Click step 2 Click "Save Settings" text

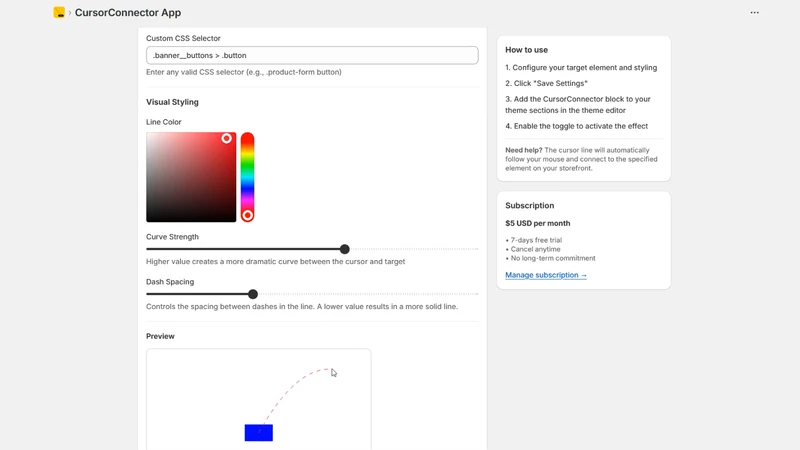(x=546, y=83)
